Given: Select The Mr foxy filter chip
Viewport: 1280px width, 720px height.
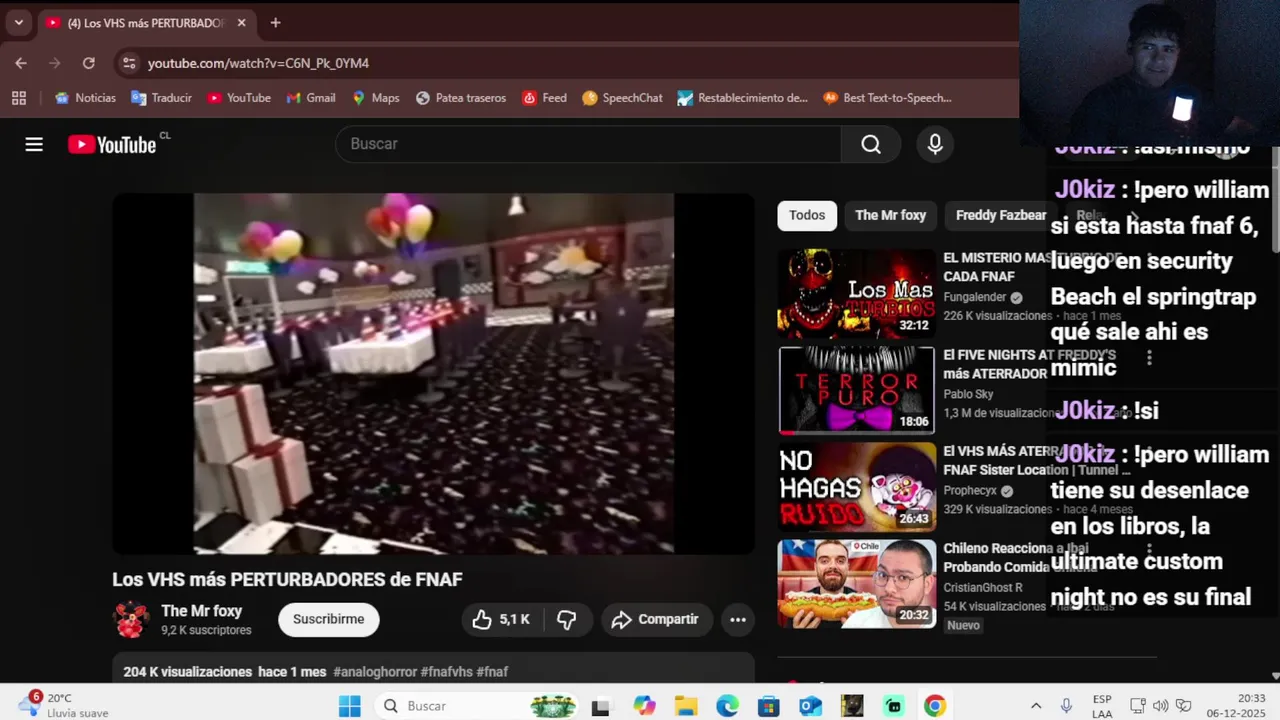Looking at the screenshot, I should click(x=890, y=215).
